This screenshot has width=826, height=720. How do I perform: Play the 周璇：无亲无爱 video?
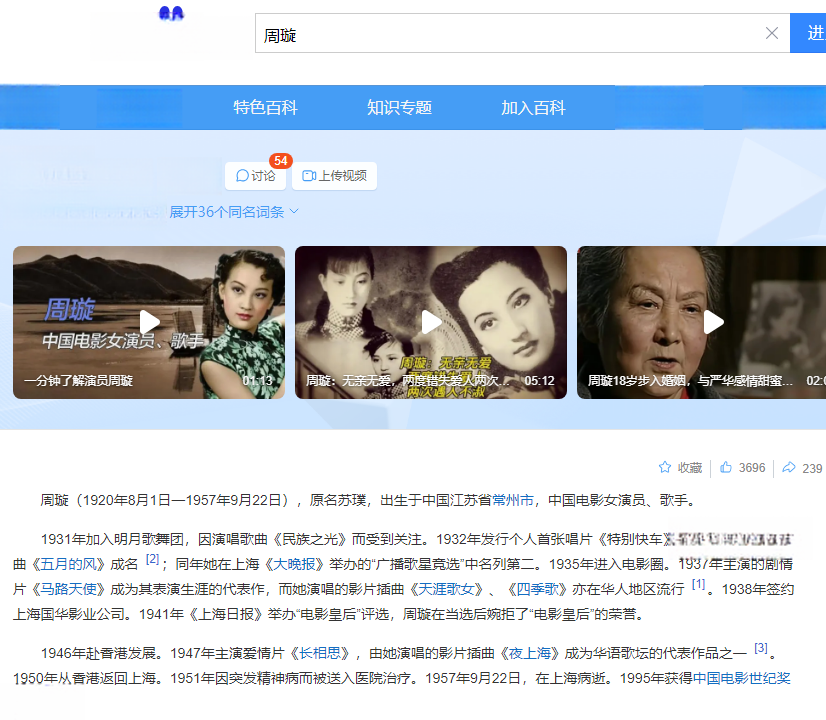431,322
